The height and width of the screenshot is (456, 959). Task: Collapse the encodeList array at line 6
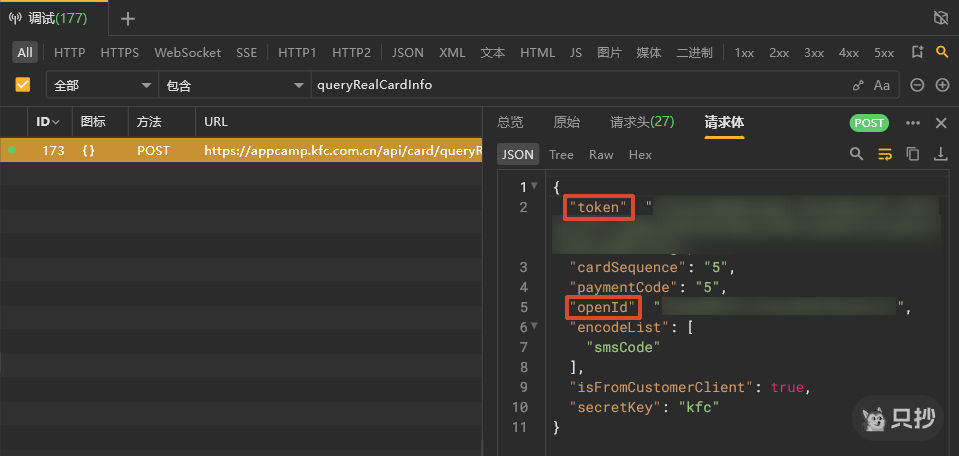point(535,327)
